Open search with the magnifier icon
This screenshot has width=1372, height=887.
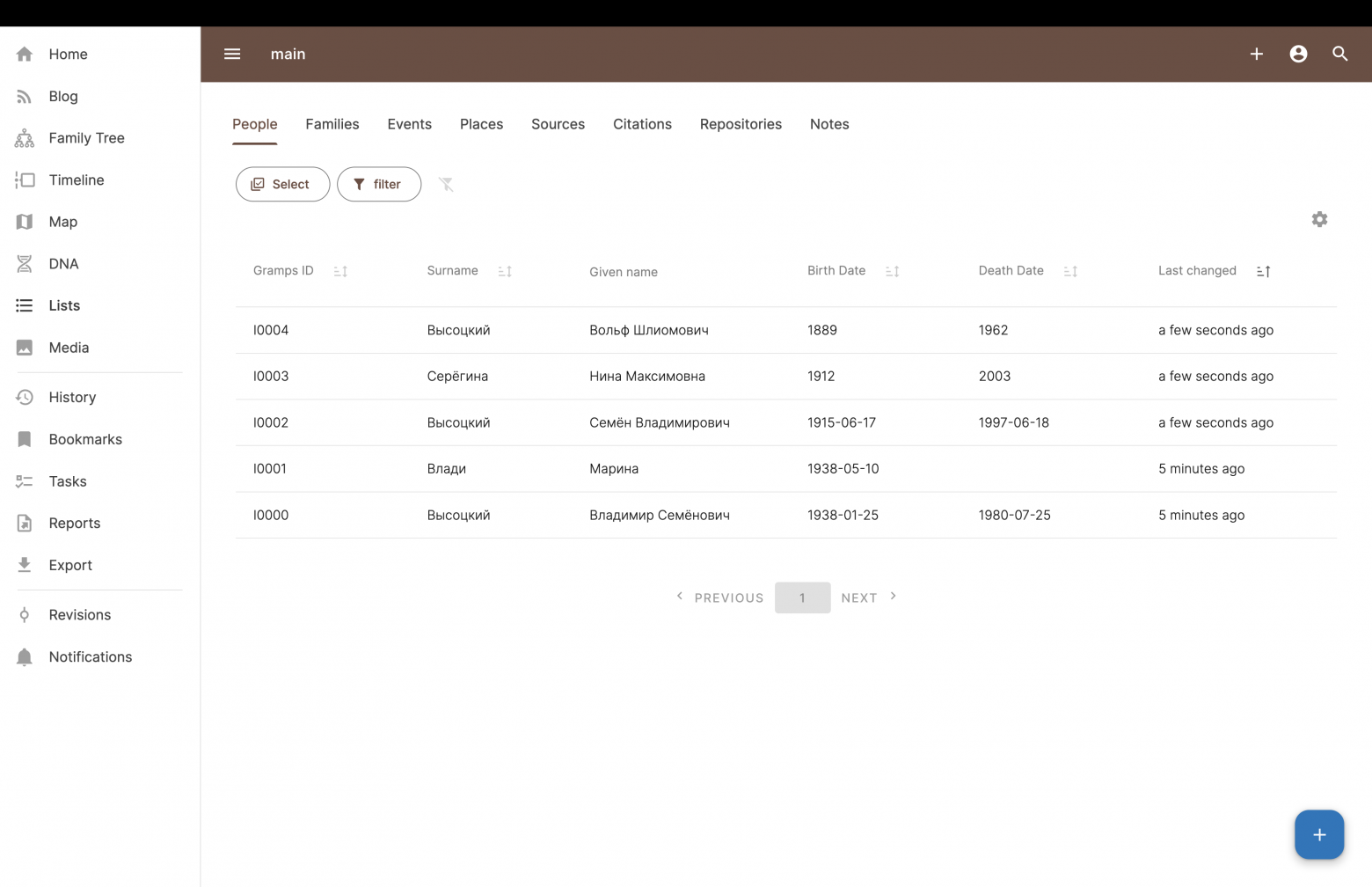coord(1340,54)
